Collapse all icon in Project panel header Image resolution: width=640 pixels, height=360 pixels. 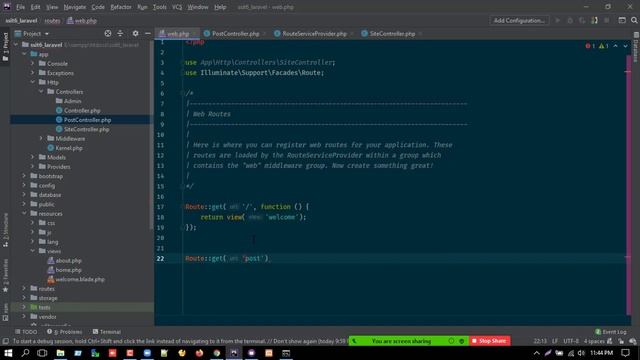click(x=120, y=33)
